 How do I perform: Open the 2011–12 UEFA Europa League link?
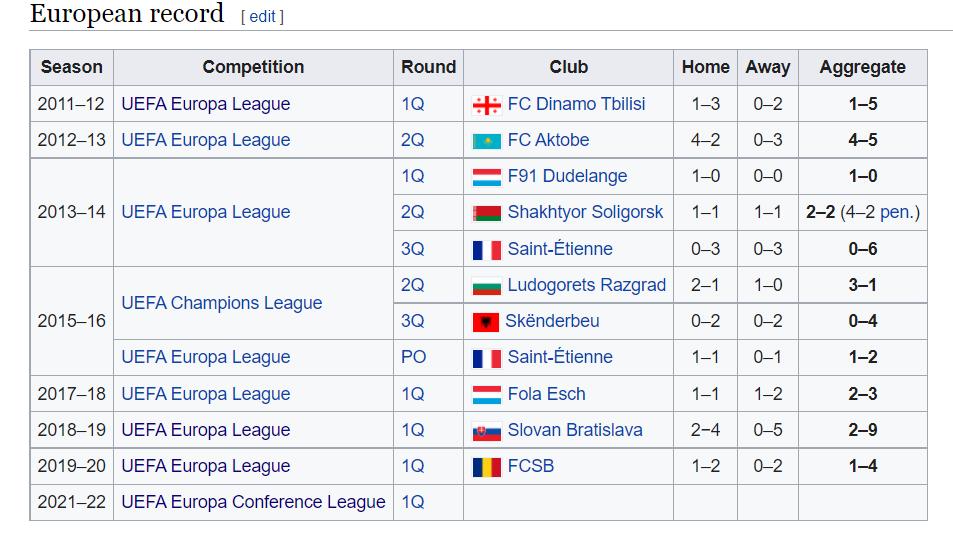click(205, 104)
